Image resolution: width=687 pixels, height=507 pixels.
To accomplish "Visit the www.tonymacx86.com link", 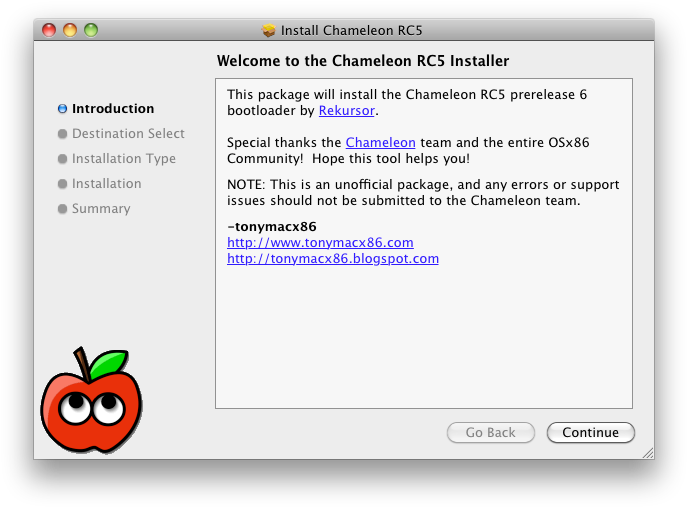I will click(x=320, y=242).
